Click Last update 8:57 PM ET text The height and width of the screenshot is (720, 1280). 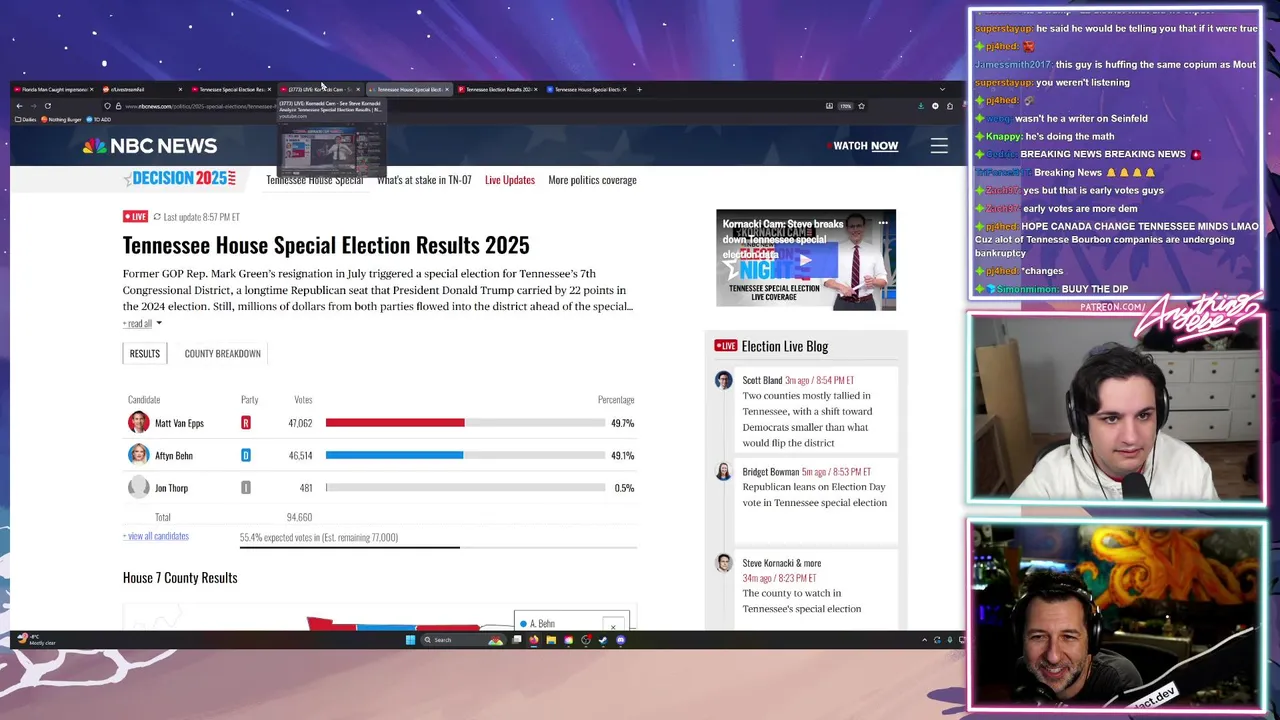point(201,217)
